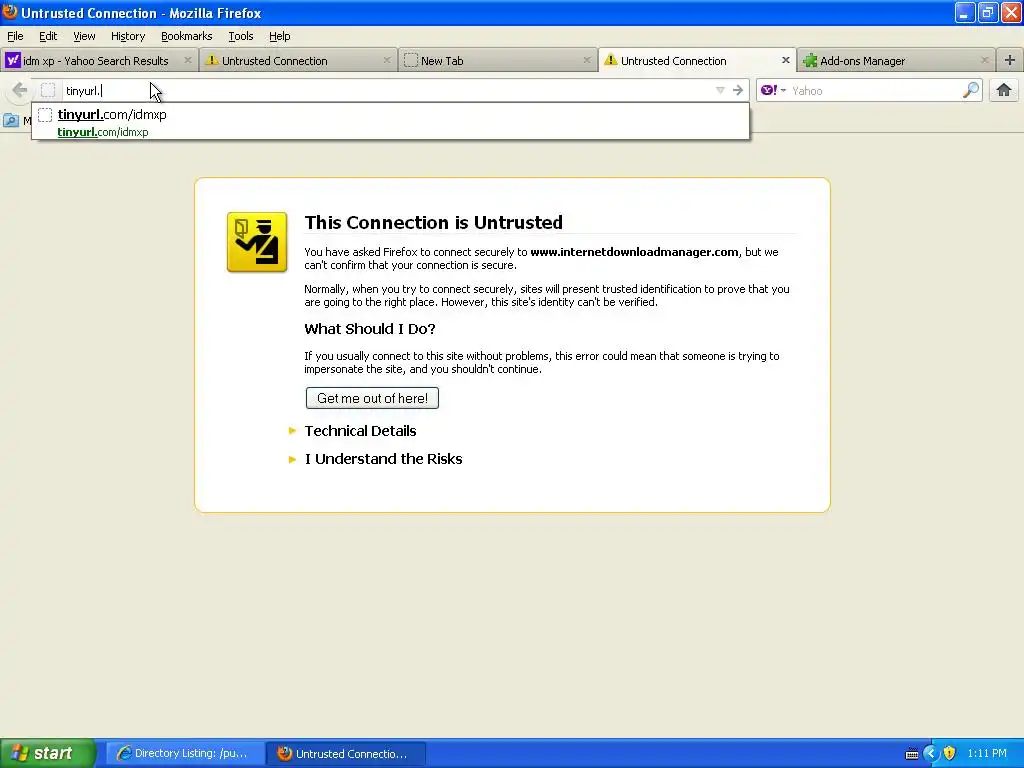Open the History menu
The image size is (1024, 768).
[x=127, y=36]
